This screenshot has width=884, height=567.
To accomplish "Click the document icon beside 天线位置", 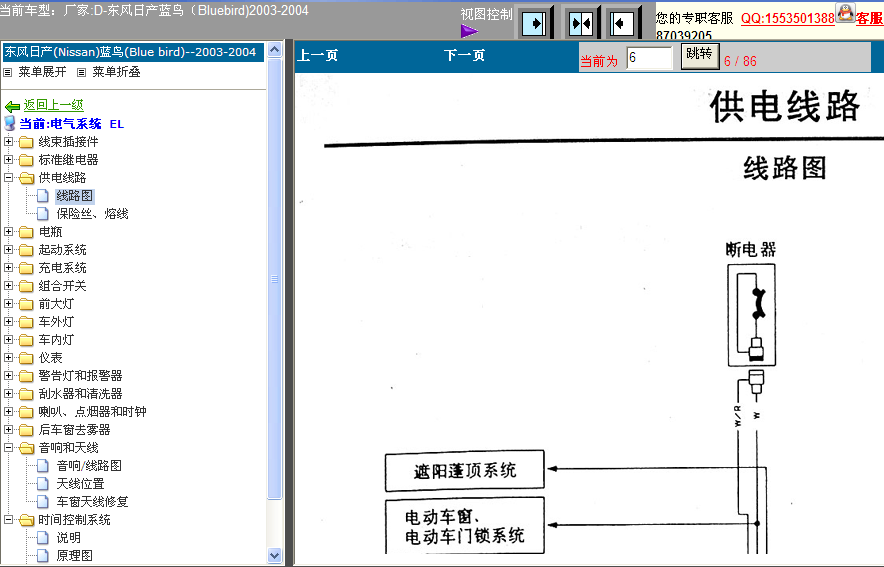I will click(x=43, y=484).
